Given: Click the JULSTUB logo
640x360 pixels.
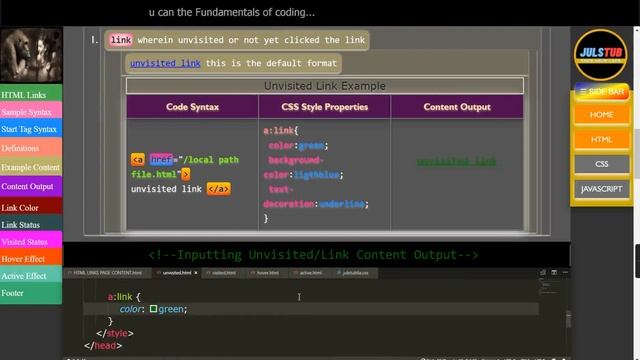Looking at the screenshot, I should tap(600, 54).
